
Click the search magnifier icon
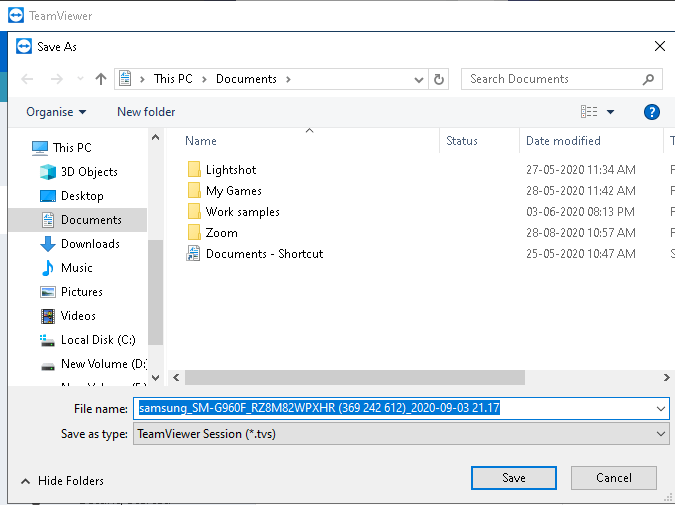648,79
